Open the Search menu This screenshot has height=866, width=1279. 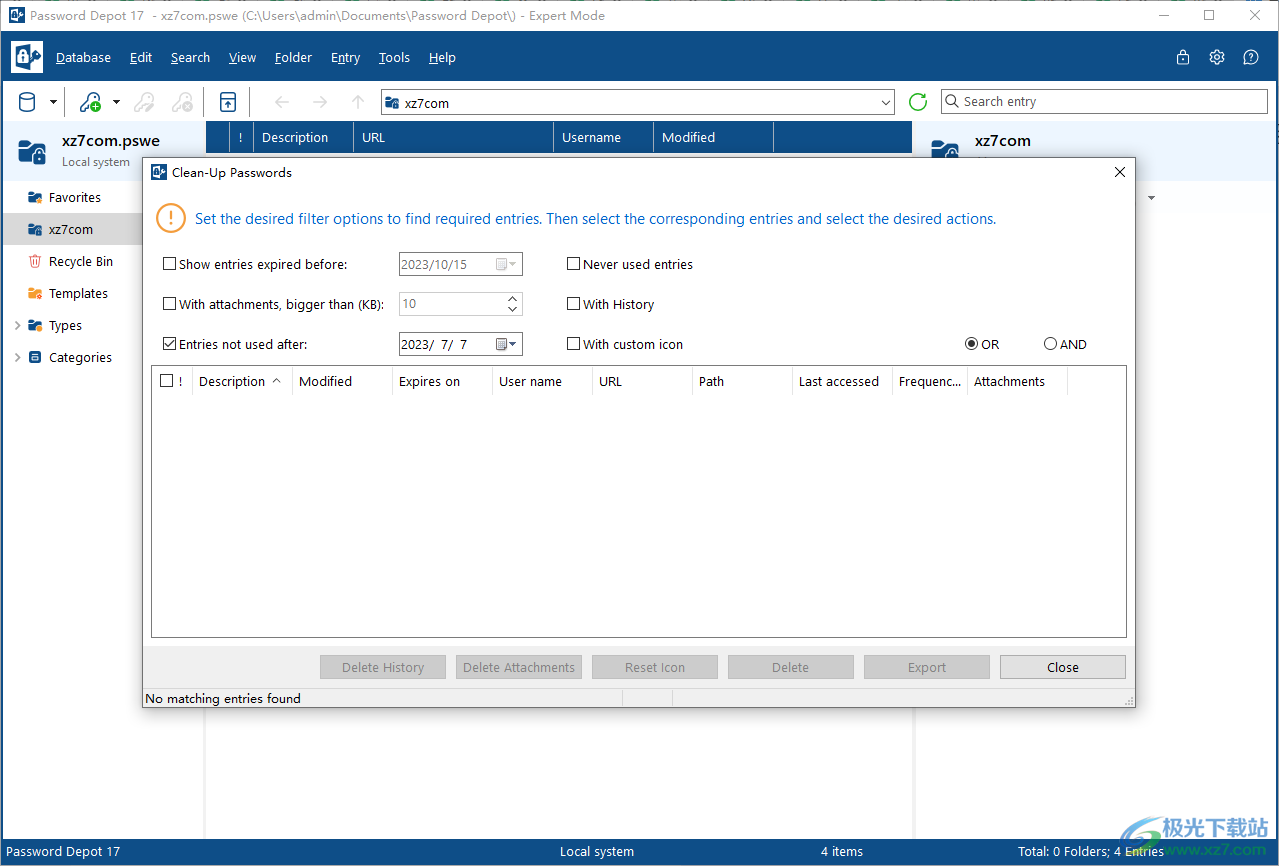tap(190, 57)
